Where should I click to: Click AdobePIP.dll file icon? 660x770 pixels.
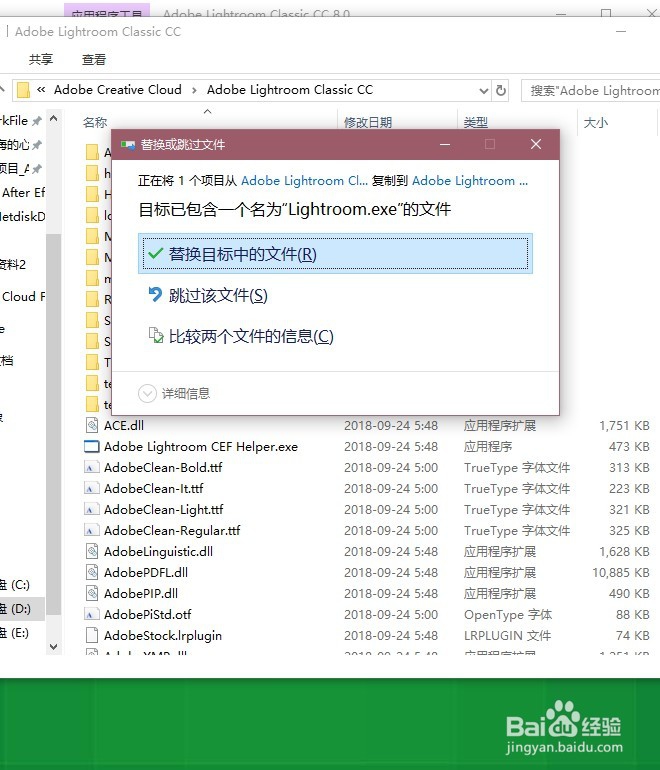point(92,594)
